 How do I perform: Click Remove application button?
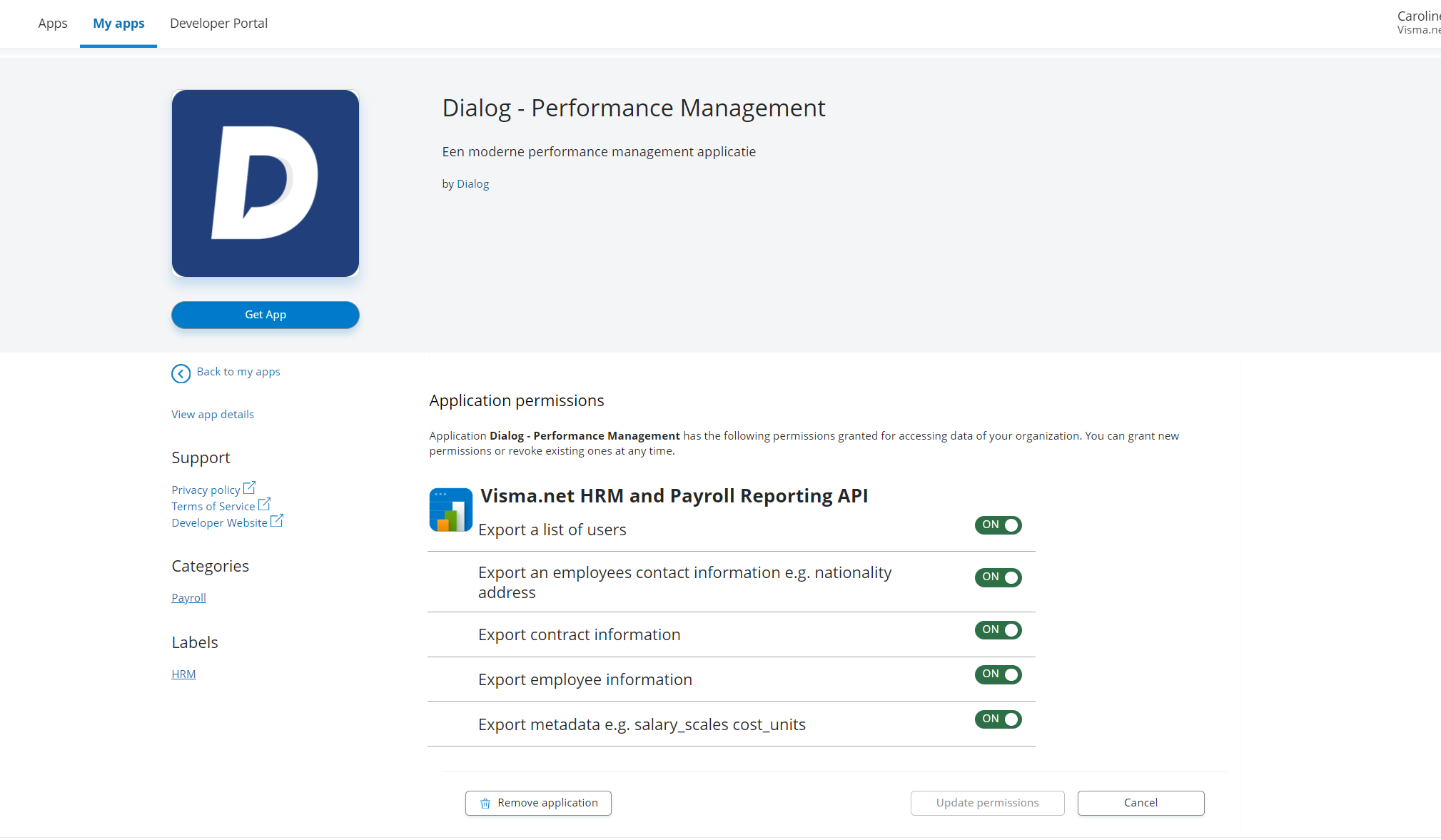(538, 803)
